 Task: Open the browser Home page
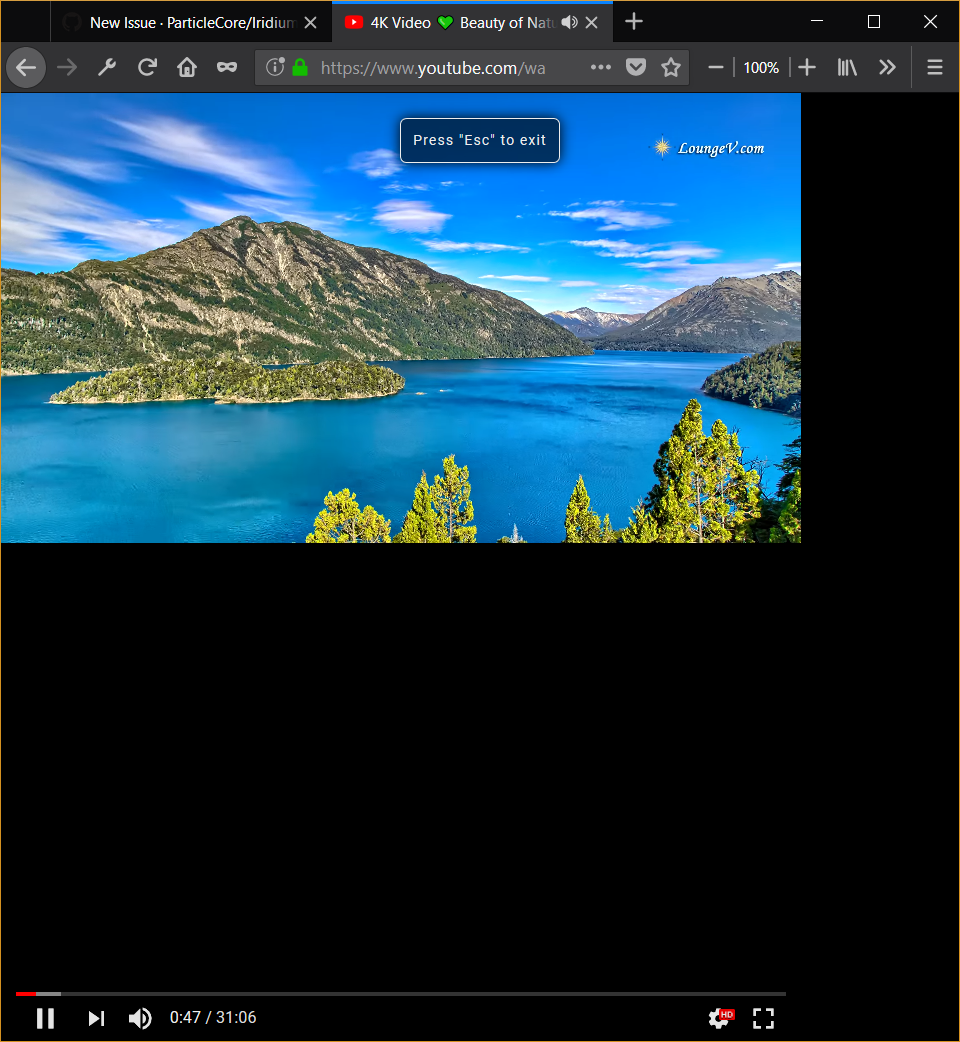point(187,67)
